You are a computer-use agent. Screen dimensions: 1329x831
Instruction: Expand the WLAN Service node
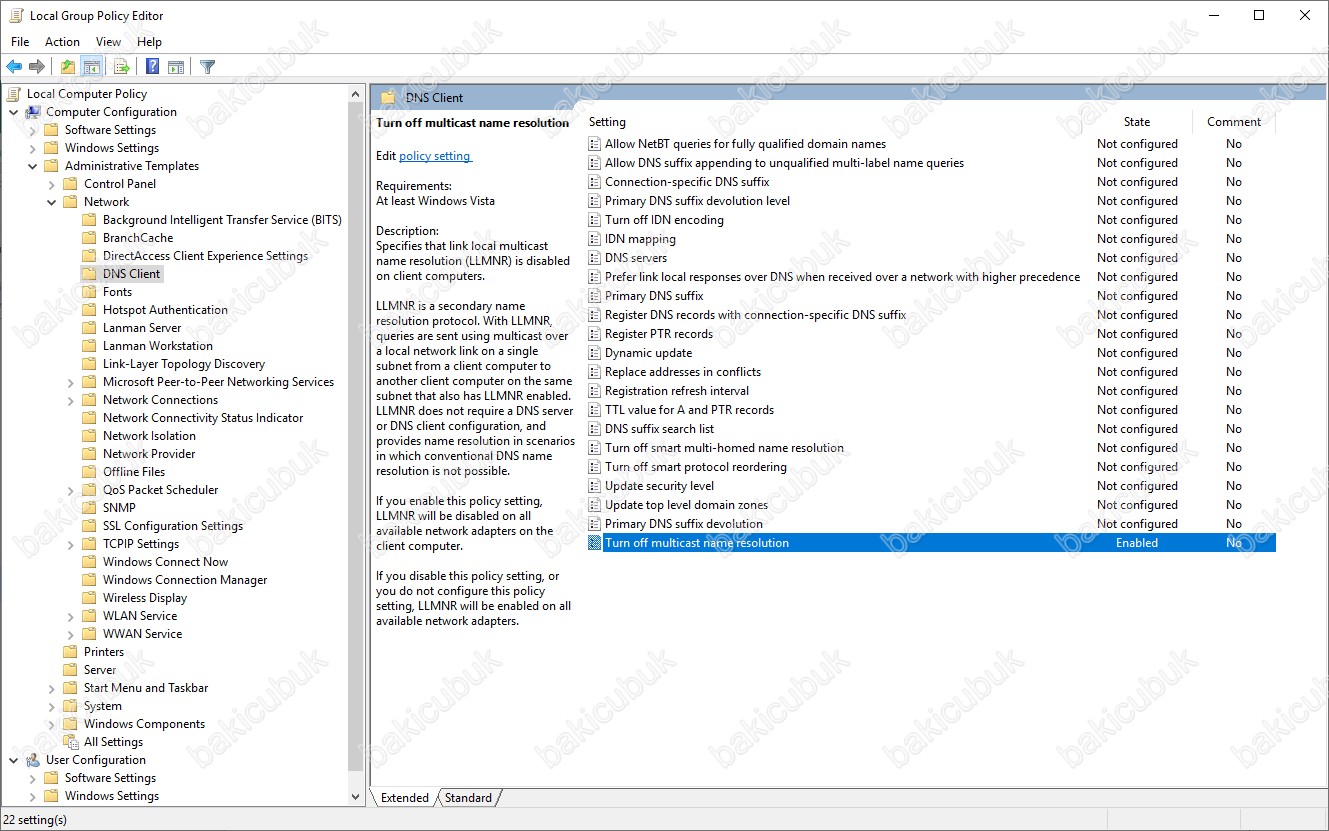click(x=71, y=616)
